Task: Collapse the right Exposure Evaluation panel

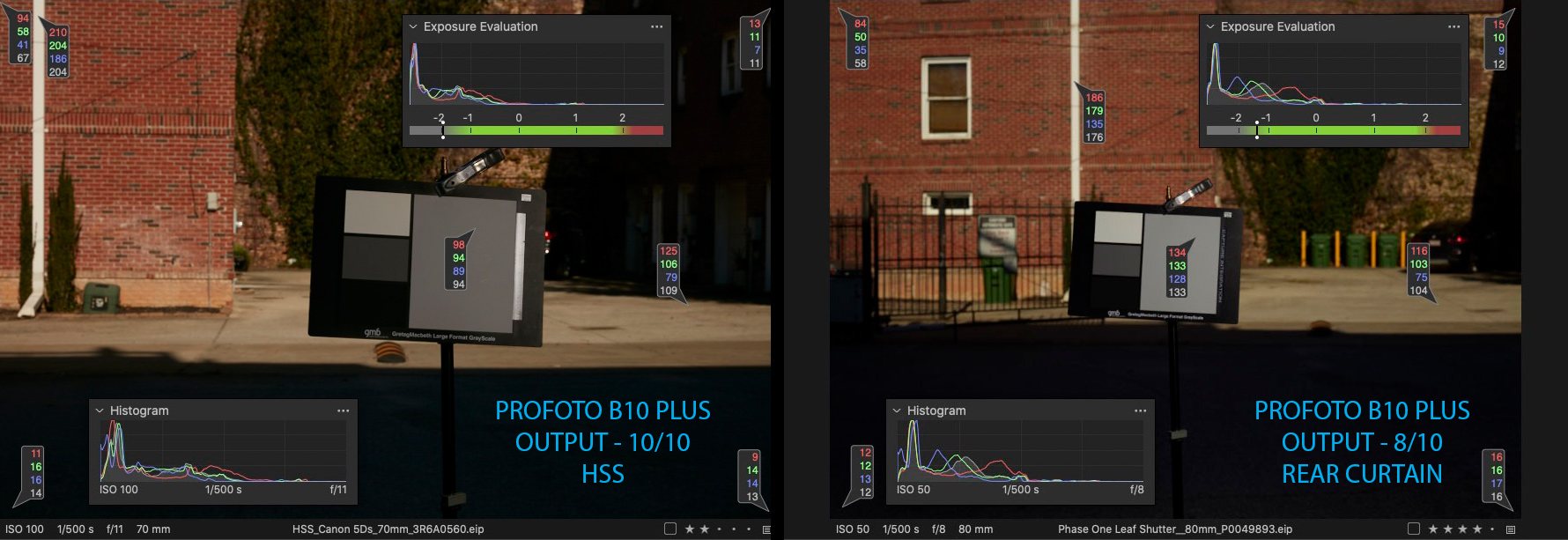Action: point(1210,26)
